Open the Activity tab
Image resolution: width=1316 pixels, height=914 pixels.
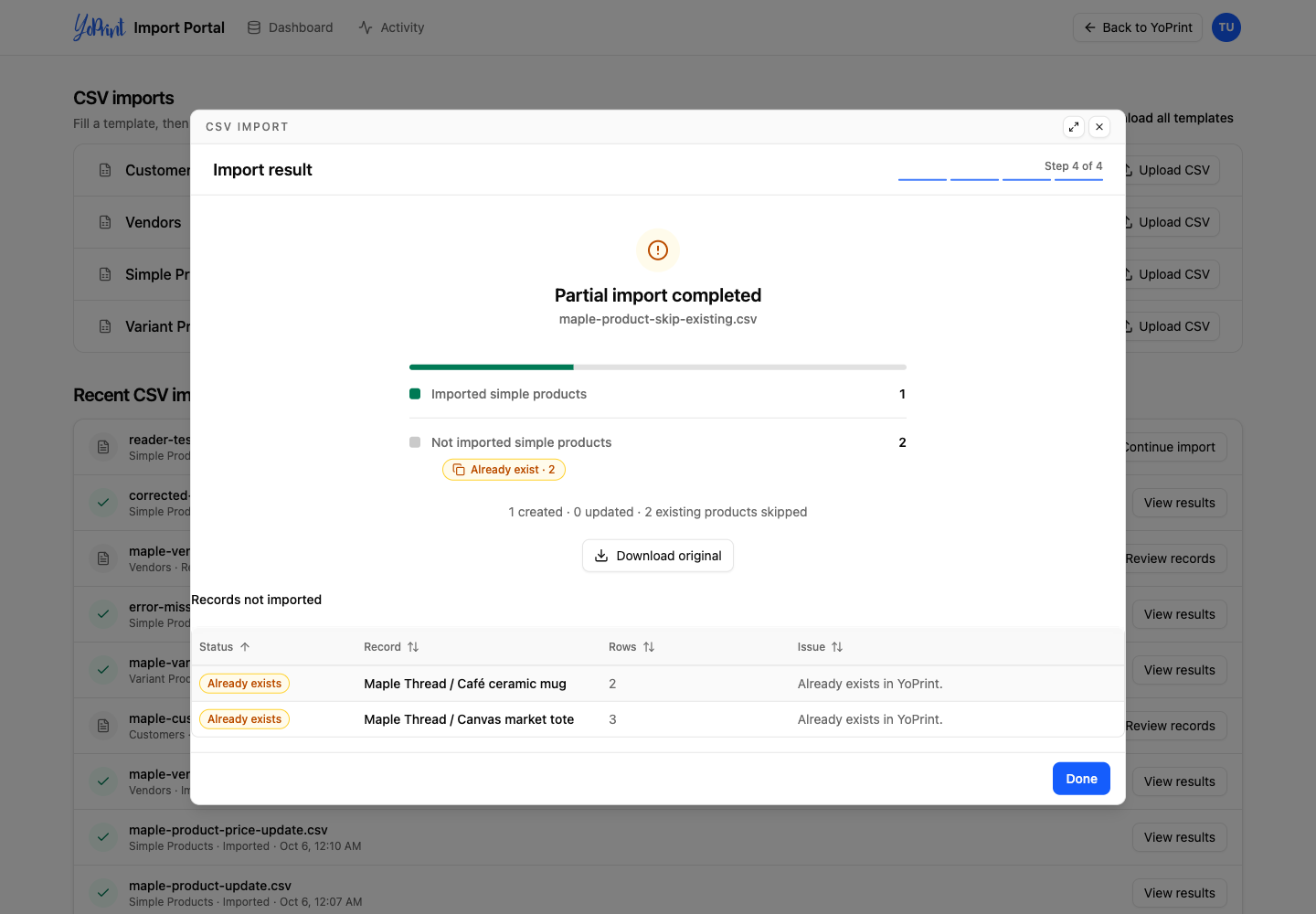tap(391, 27)
